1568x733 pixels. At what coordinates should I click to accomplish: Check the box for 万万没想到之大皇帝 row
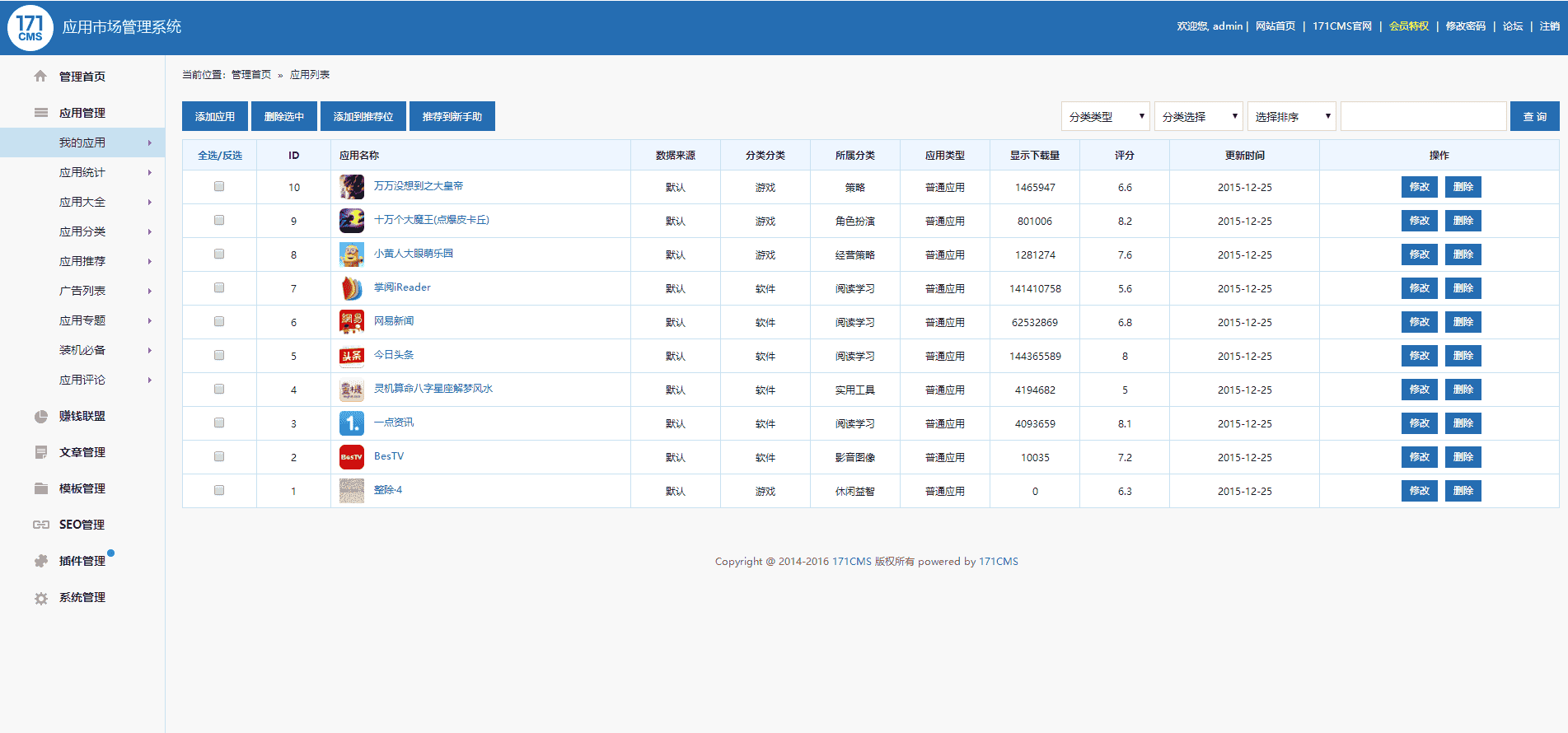219,187
